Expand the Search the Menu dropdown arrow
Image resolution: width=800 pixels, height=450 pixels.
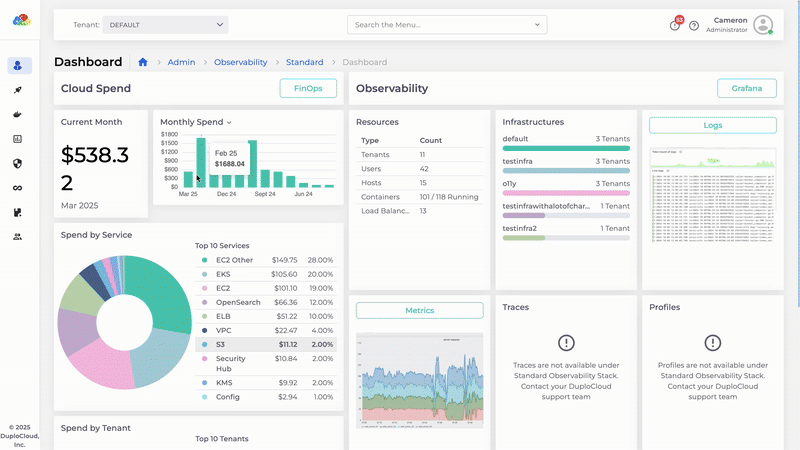coord(538,24)
